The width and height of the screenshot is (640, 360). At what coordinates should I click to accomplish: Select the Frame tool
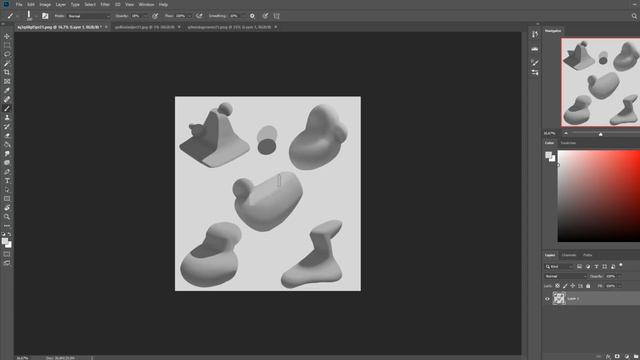(x=7, y=81)
